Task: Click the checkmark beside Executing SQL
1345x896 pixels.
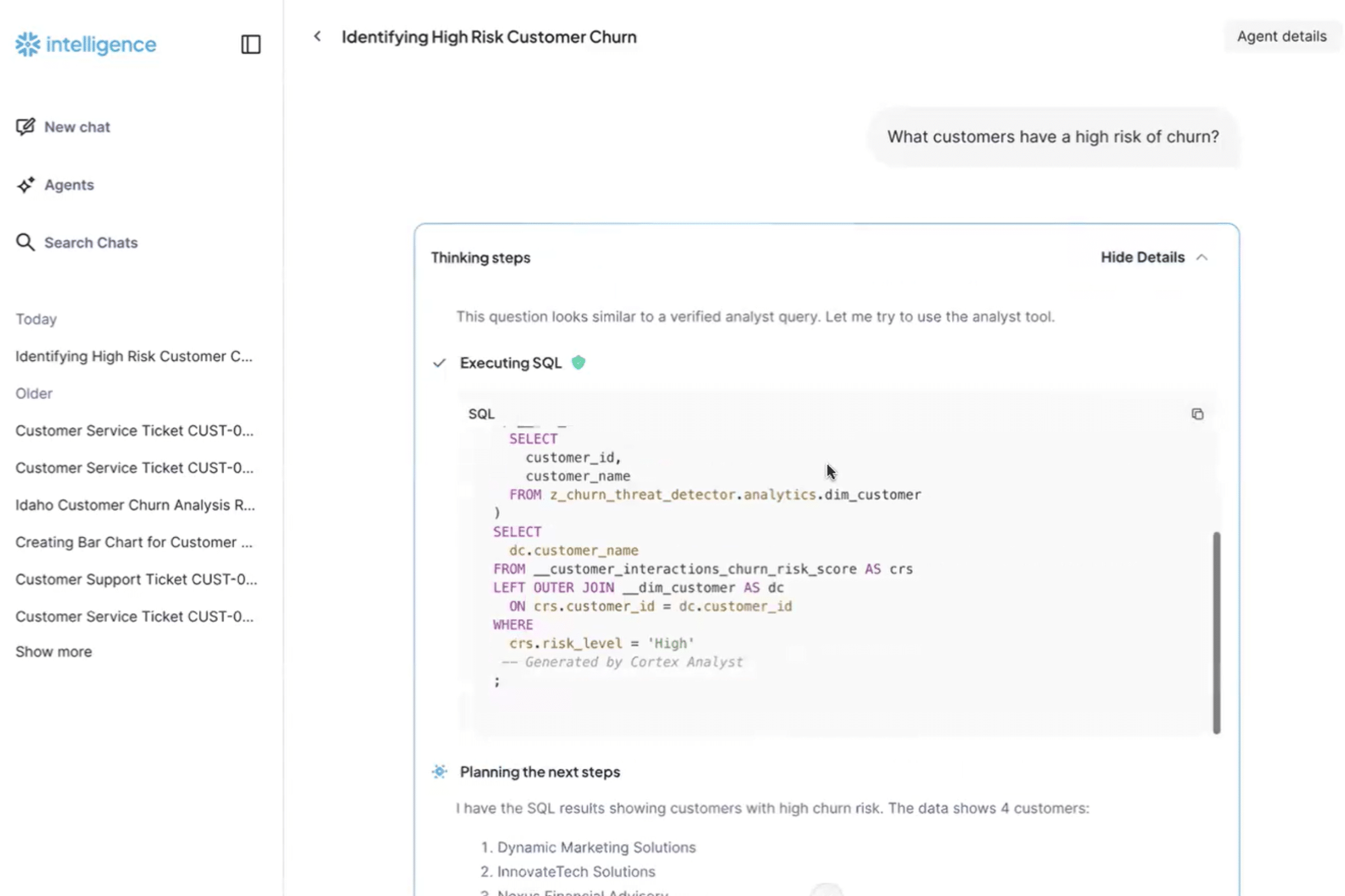Action: (x=439, y=363)
